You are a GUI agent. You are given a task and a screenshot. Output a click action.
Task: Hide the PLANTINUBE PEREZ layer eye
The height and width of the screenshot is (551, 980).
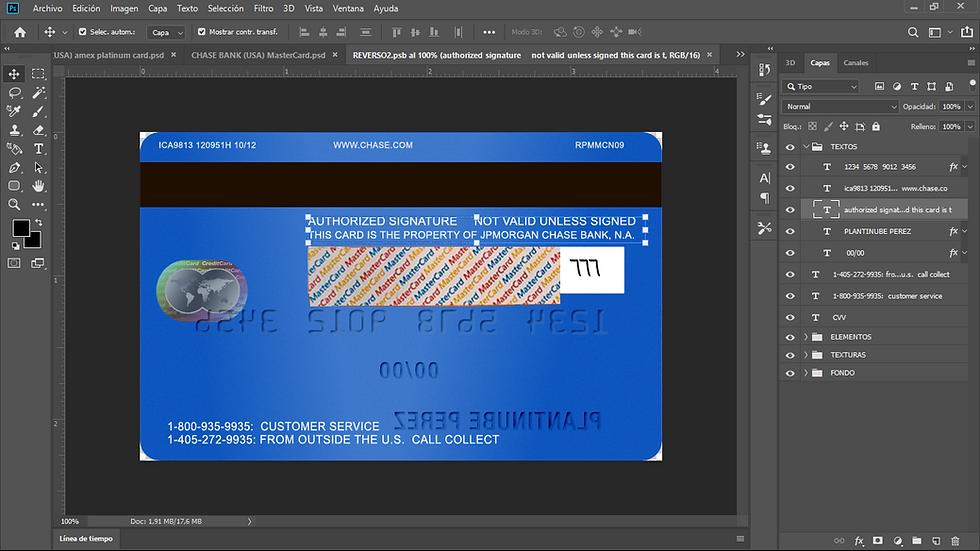pos(790,231)
